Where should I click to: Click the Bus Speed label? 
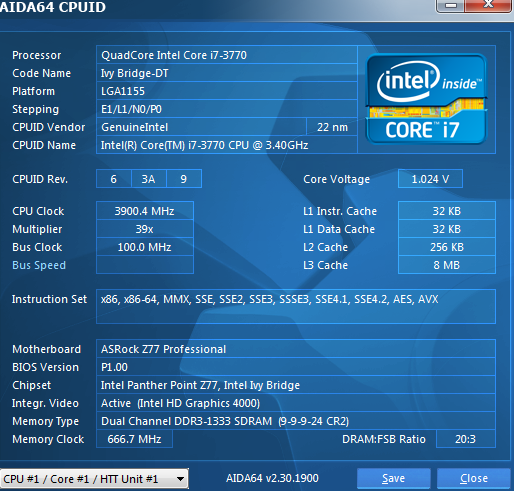point(39,265)
